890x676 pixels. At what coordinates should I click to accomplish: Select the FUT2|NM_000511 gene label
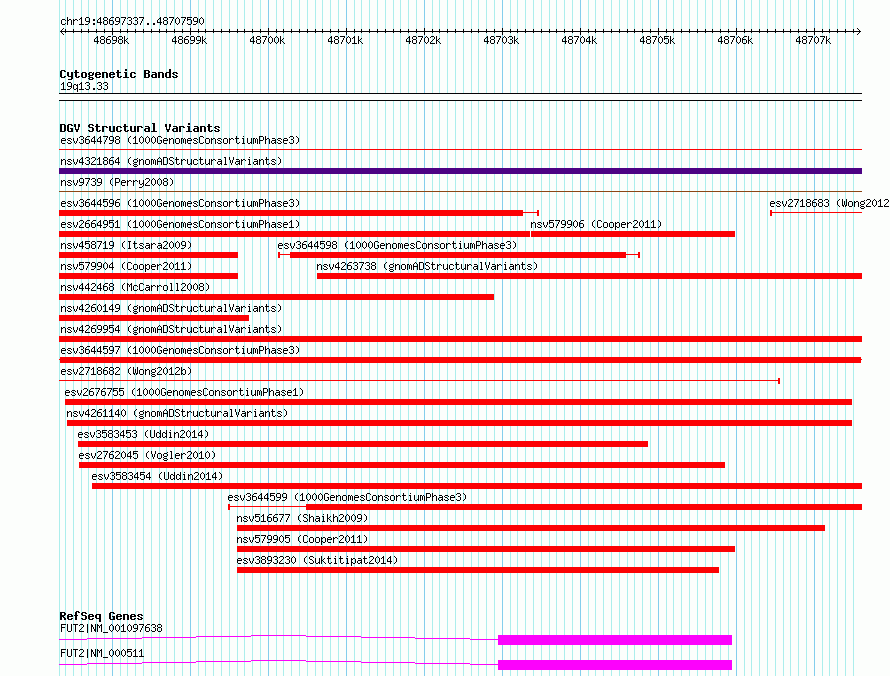point(102,653)
